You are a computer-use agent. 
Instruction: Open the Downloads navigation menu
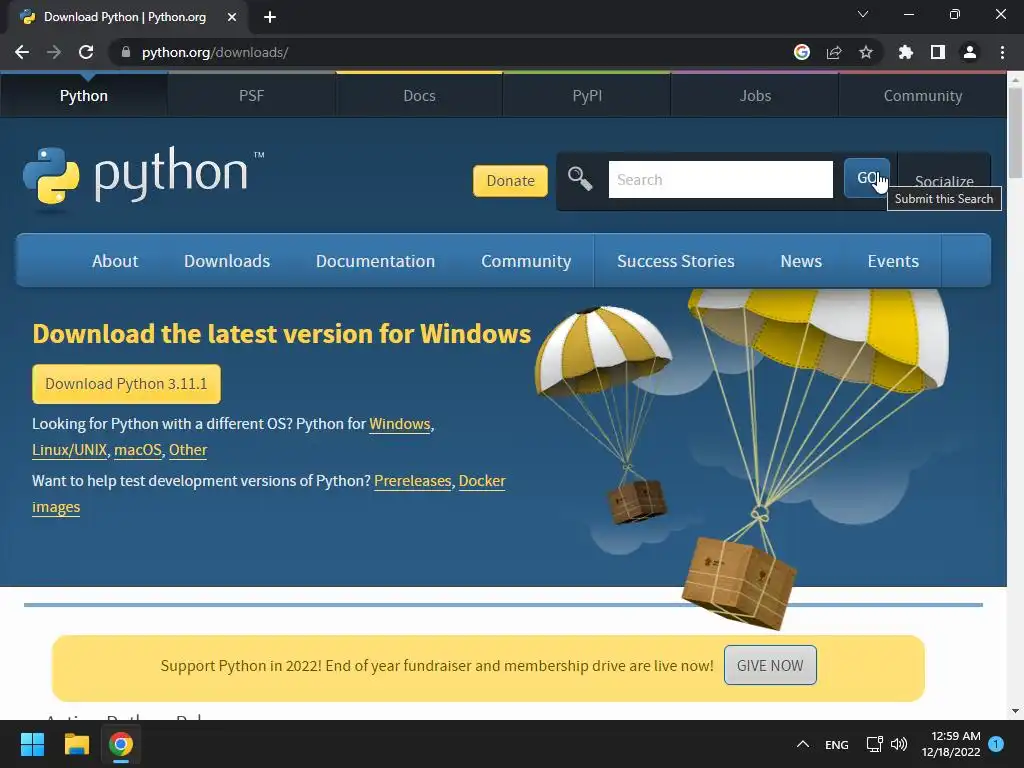coord(227,261)
